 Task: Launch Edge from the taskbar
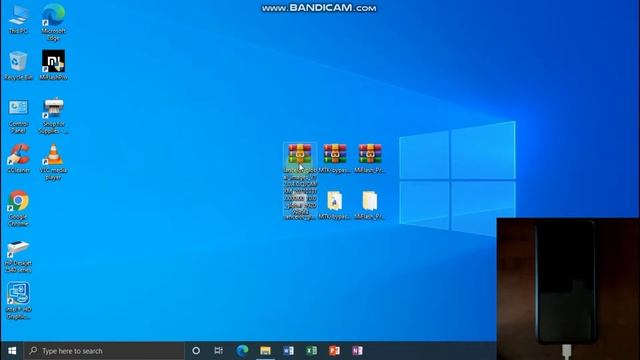[242, 351]
